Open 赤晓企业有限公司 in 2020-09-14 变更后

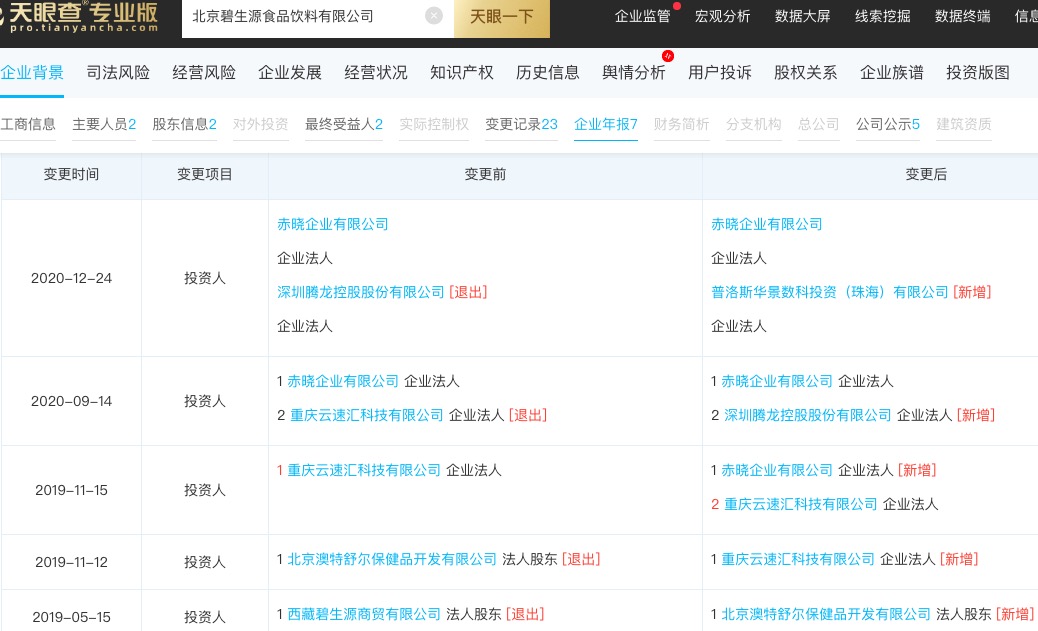(x=777, y=381)
